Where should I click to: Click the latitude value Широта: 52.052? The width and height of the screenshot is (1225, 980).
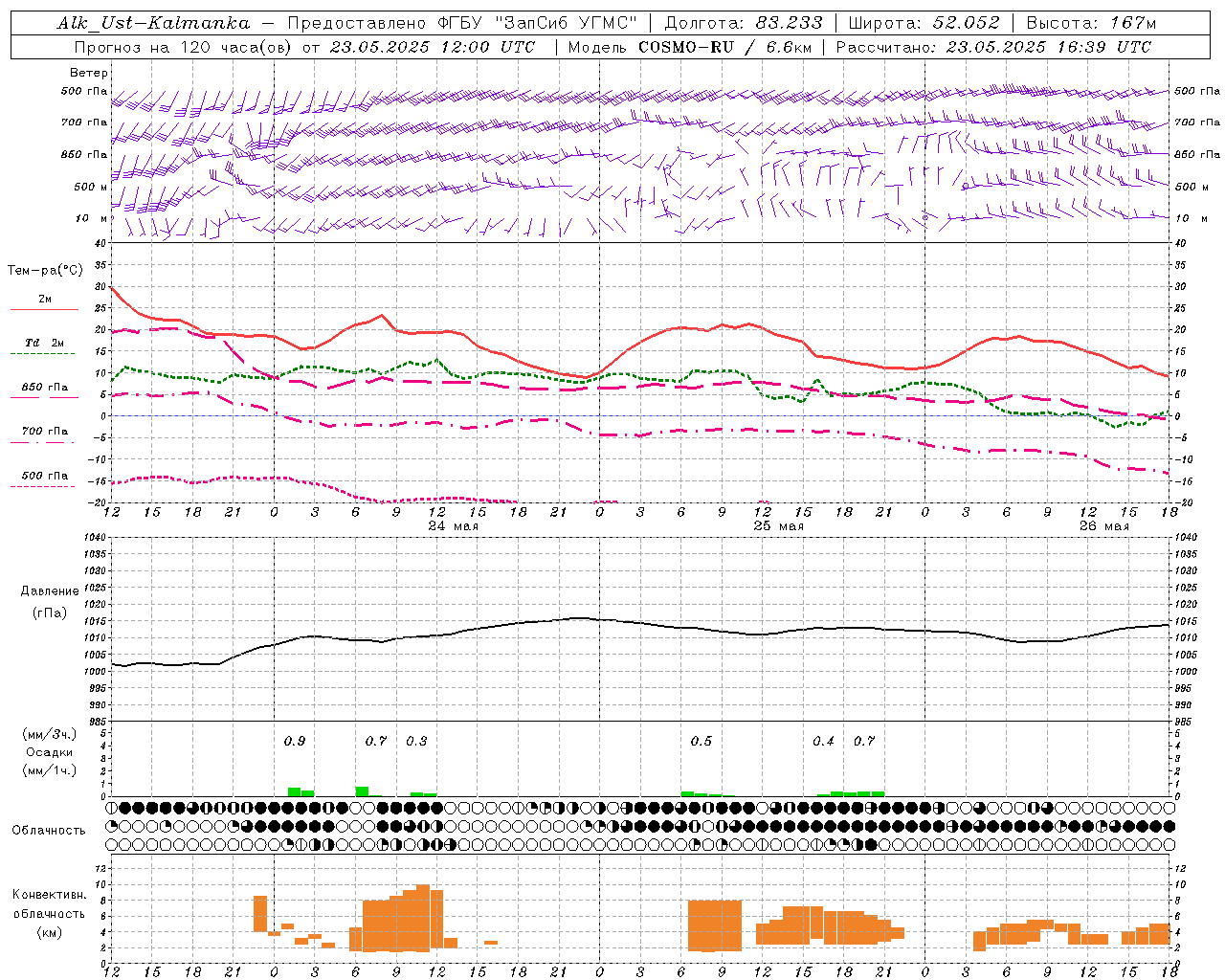924,23
